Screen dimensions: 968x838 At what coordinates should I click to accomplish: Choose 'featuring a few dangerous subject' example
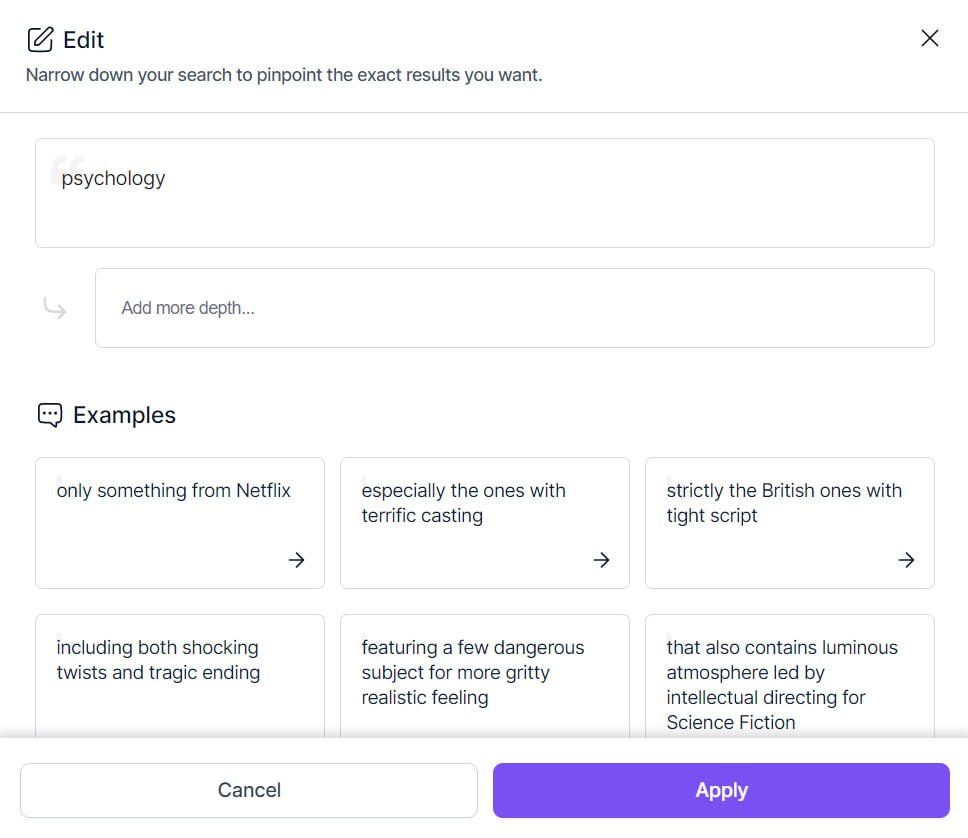tap(473, 672)
